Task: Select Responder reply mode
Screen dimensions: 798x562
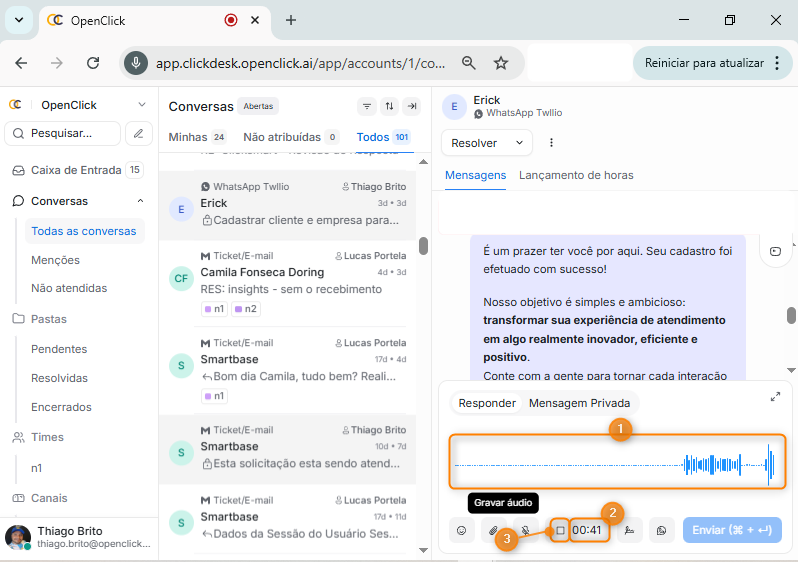Action: 487,403
